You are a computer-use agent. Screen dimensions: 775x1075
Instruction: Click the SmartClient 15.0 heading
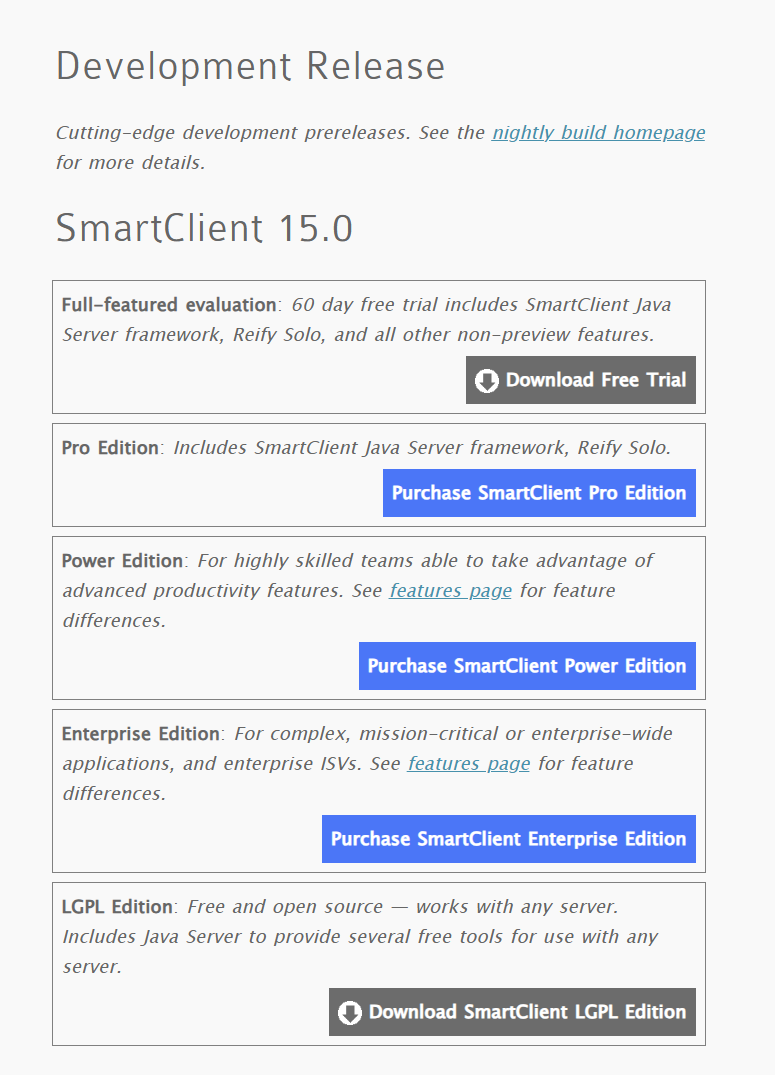click(204, 229)
